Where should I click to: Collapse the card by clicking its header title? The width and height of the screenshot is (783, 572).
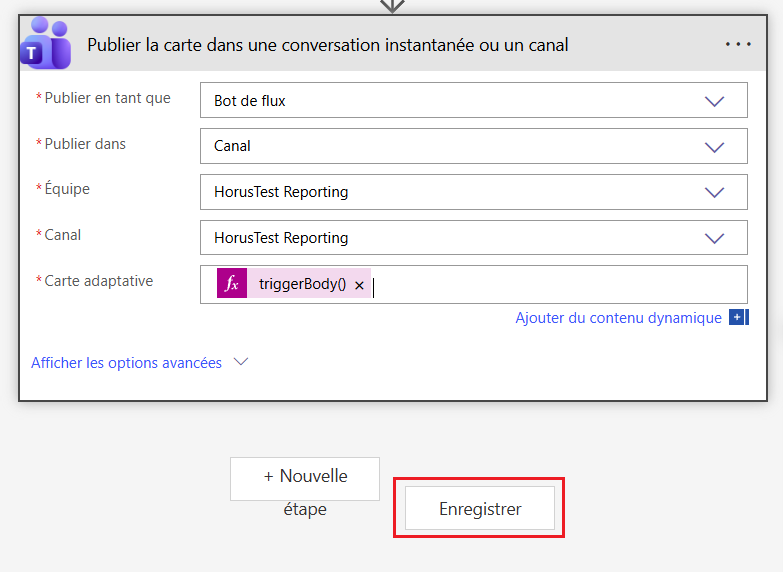tap(328, 45)
